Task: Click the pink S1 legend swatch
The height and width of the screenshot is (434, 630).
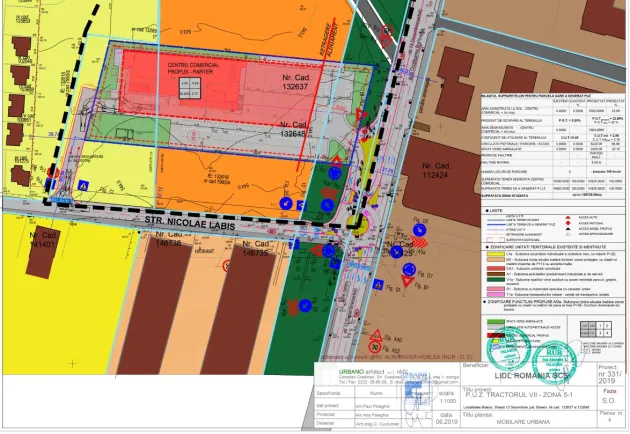Action: tap(495, 289)
